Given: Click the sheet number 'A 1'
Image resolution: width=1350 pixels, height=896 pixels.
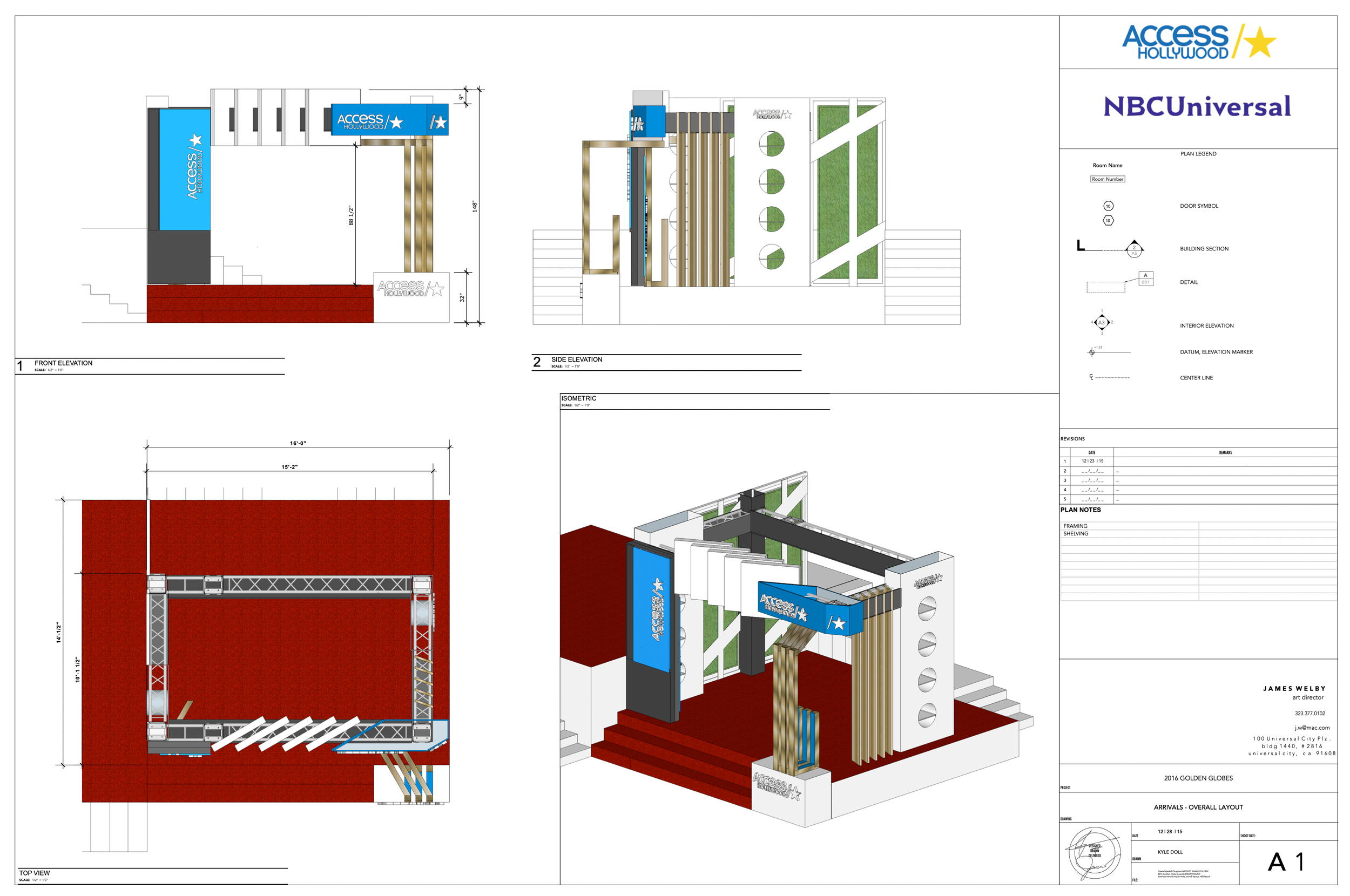Looking at the screenshot, I should (1285, 861).
